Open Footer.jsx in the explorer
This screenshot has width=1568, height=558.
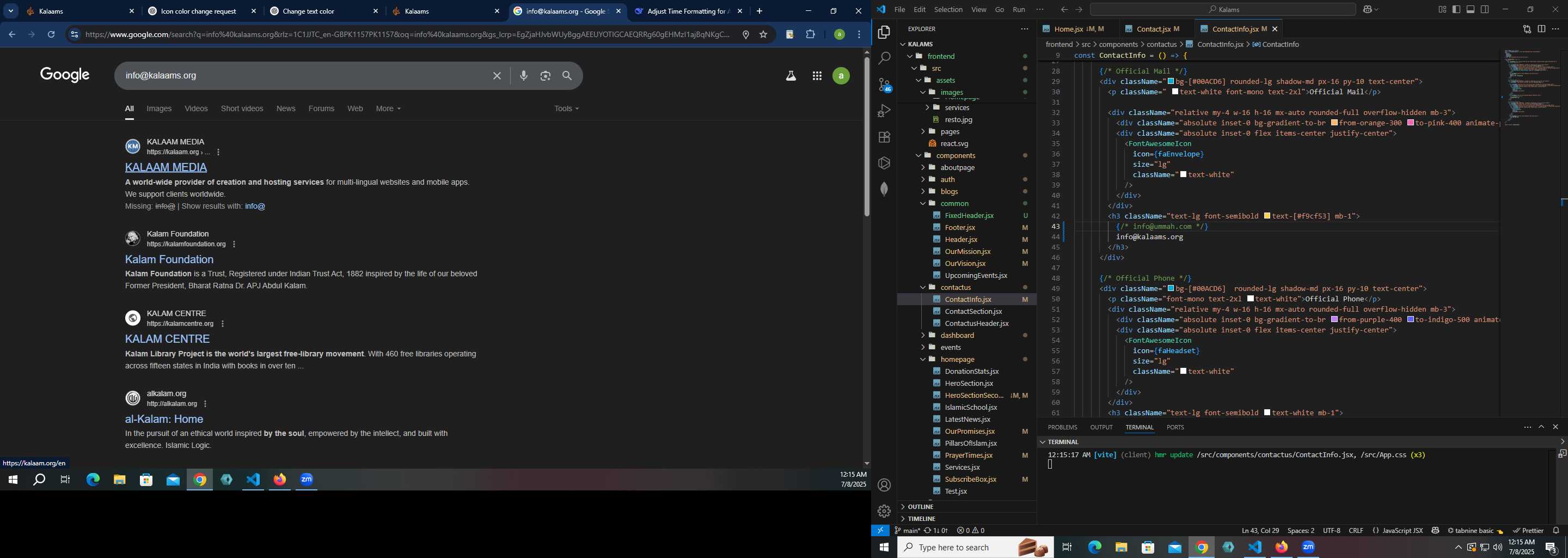point(959,227)
